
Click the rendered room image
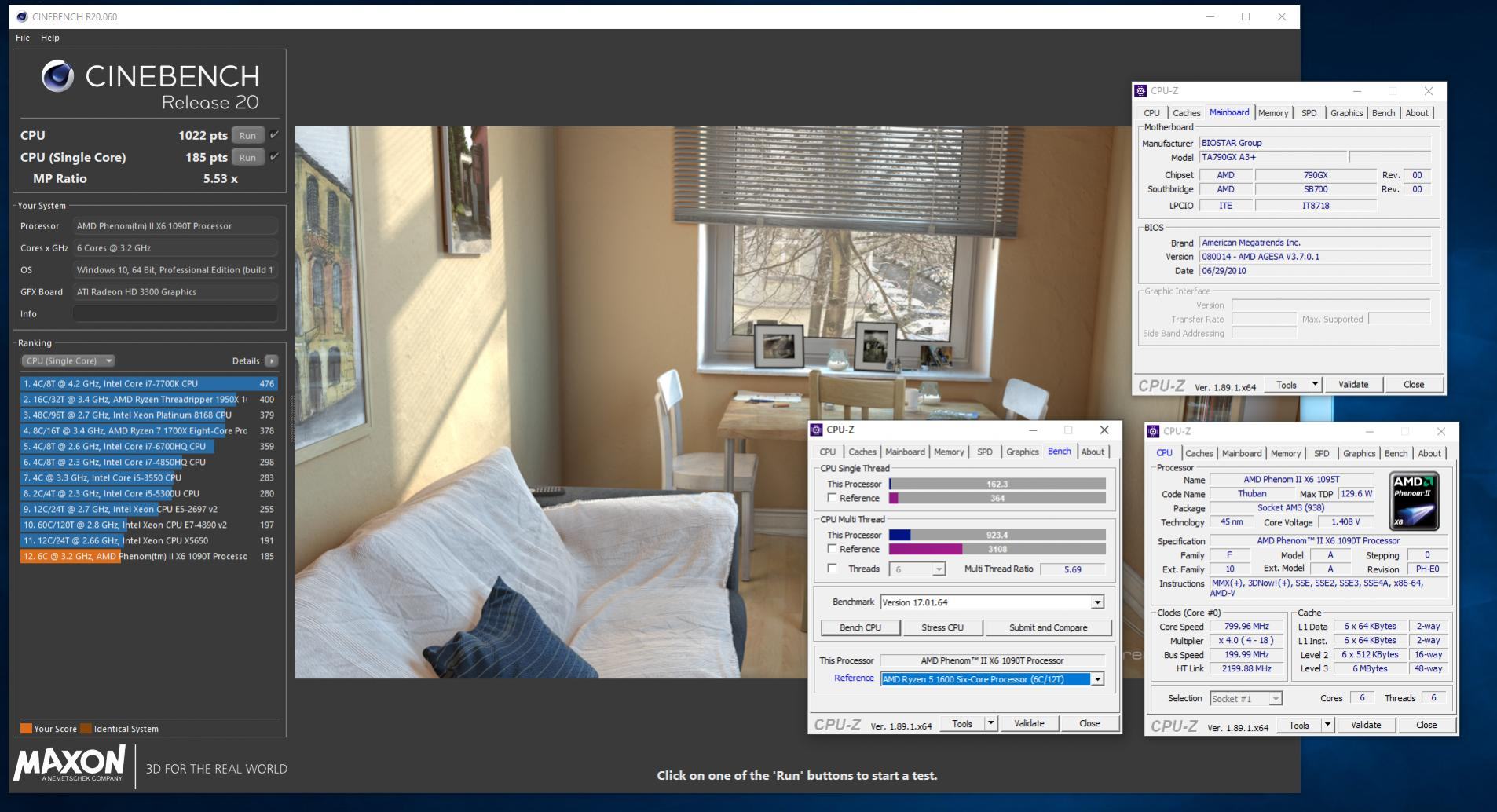click(712, 402)
